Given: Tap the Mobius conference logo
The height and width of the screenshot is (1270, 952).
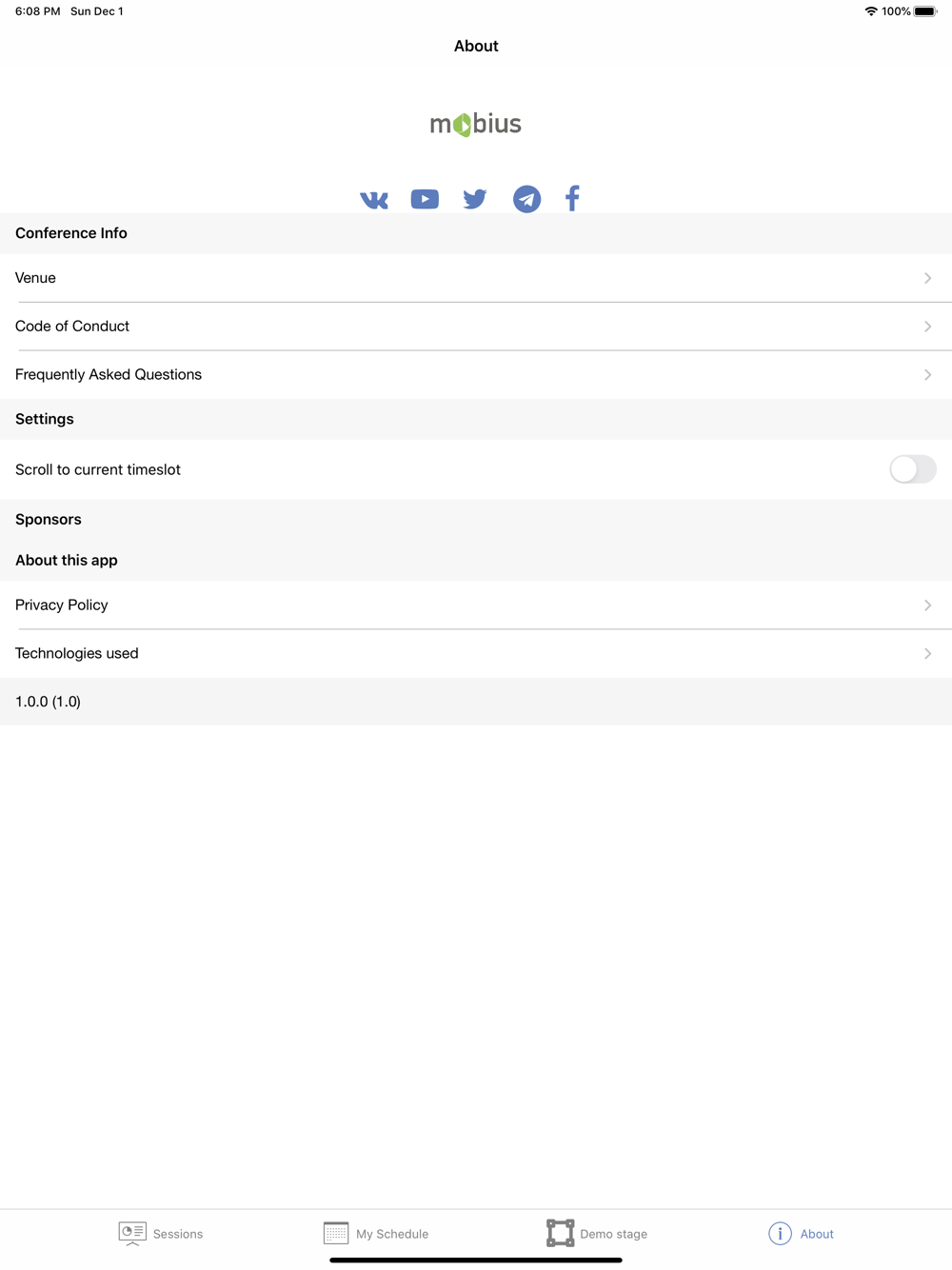Looking at the screenshot, I should (476, 124).
